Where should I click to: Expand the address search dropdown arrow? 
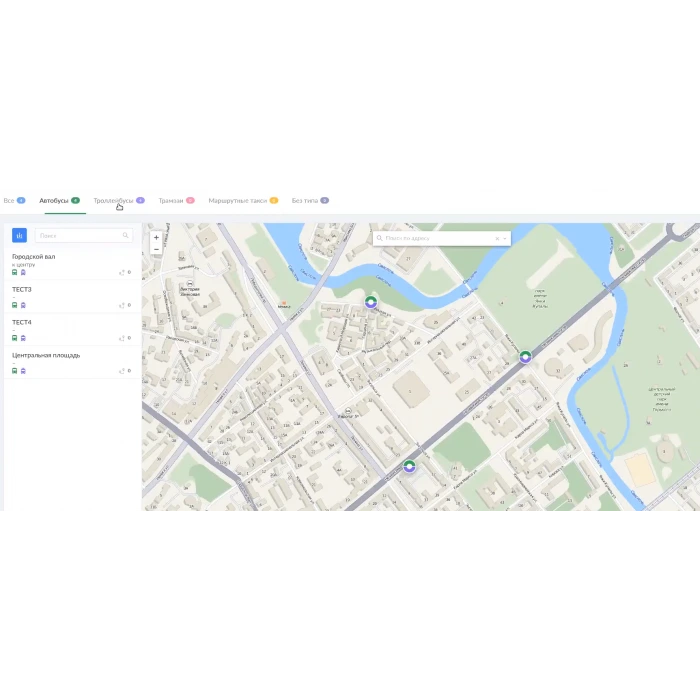click(505, 238)
